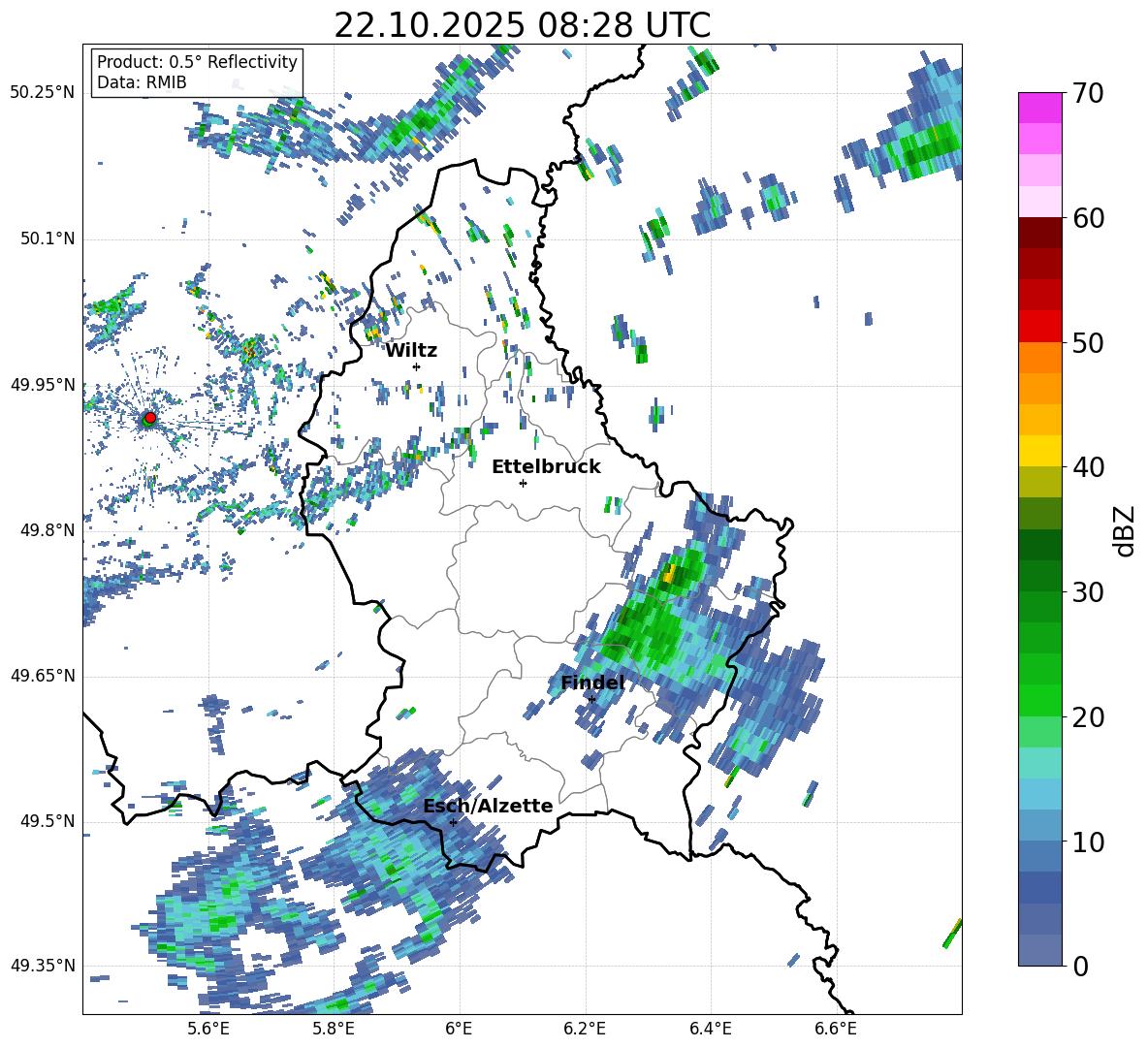The height and width of the screenshot is (1048, 1148).
Task: Click the "Product: 0.5° Reflectivity" text
Action: pyautogui.click(x=197, y=61)
